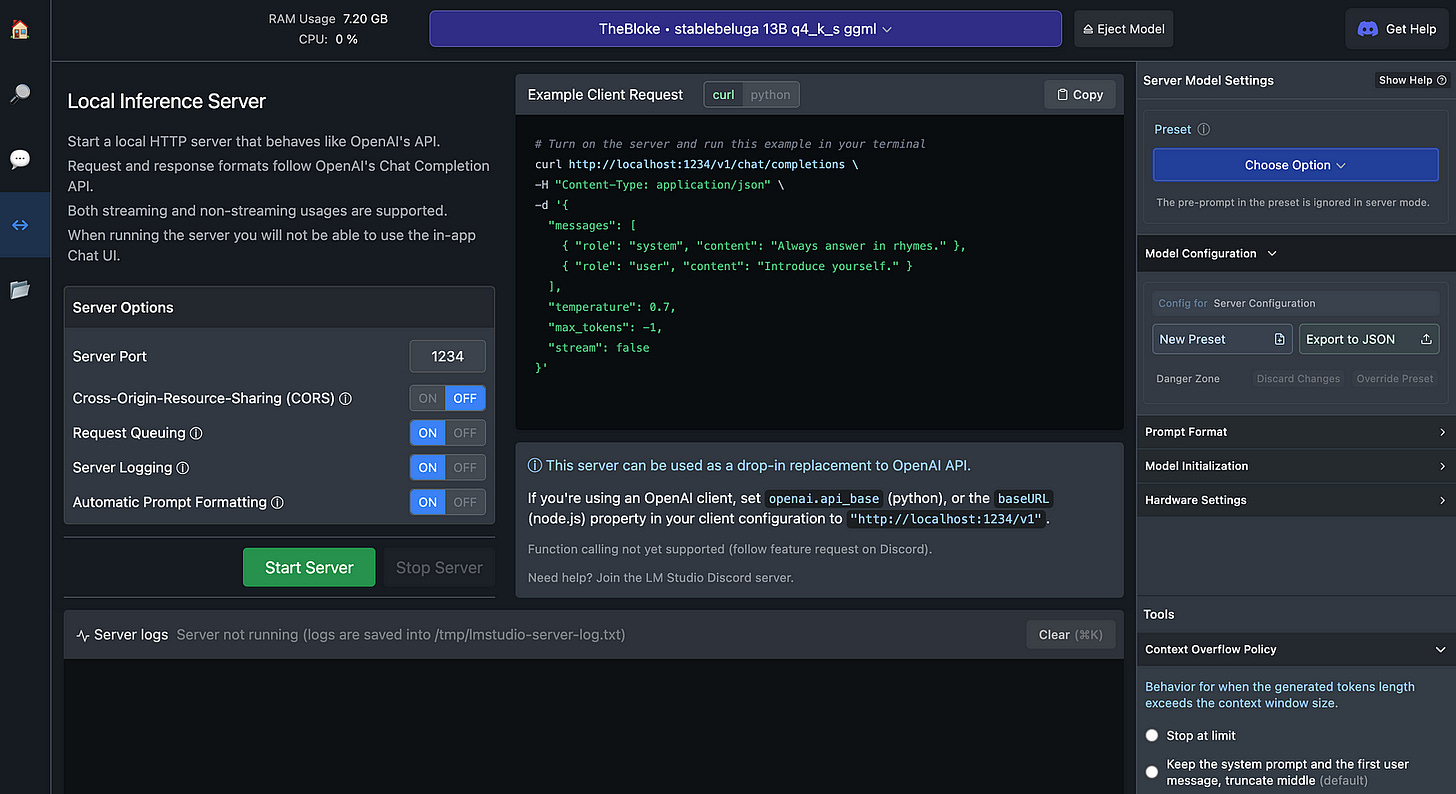Image resolution: width=1456 pixels, height=794 pixels.
Task: Open the preset Choose Option dropdown
Action: point(1295,163)
